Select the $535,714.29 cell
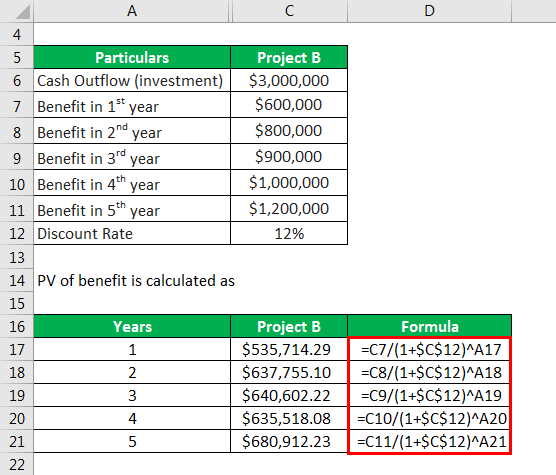Image resolution: width=556 pixels, height=475 pixels. click(289, 350)
